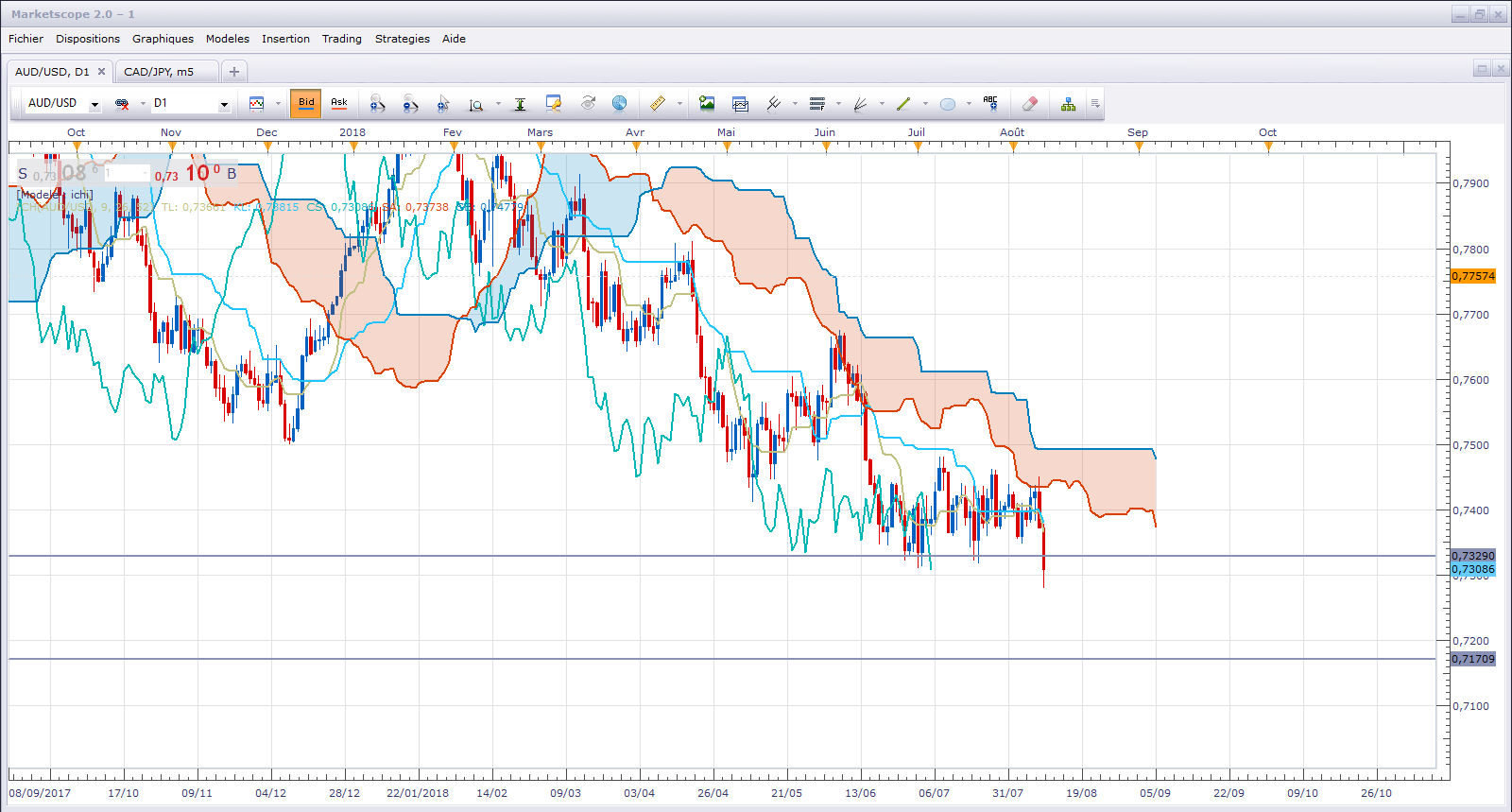The image size is (1512, 812).
Task: Select the ellipse shape tool
Action: click(x=948, y=104)
